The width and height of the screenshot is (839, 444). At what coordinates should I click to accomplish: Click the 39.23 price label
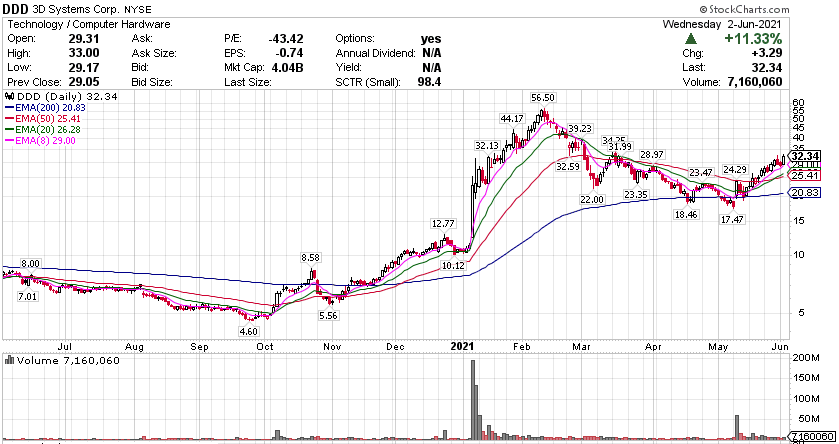579,128
